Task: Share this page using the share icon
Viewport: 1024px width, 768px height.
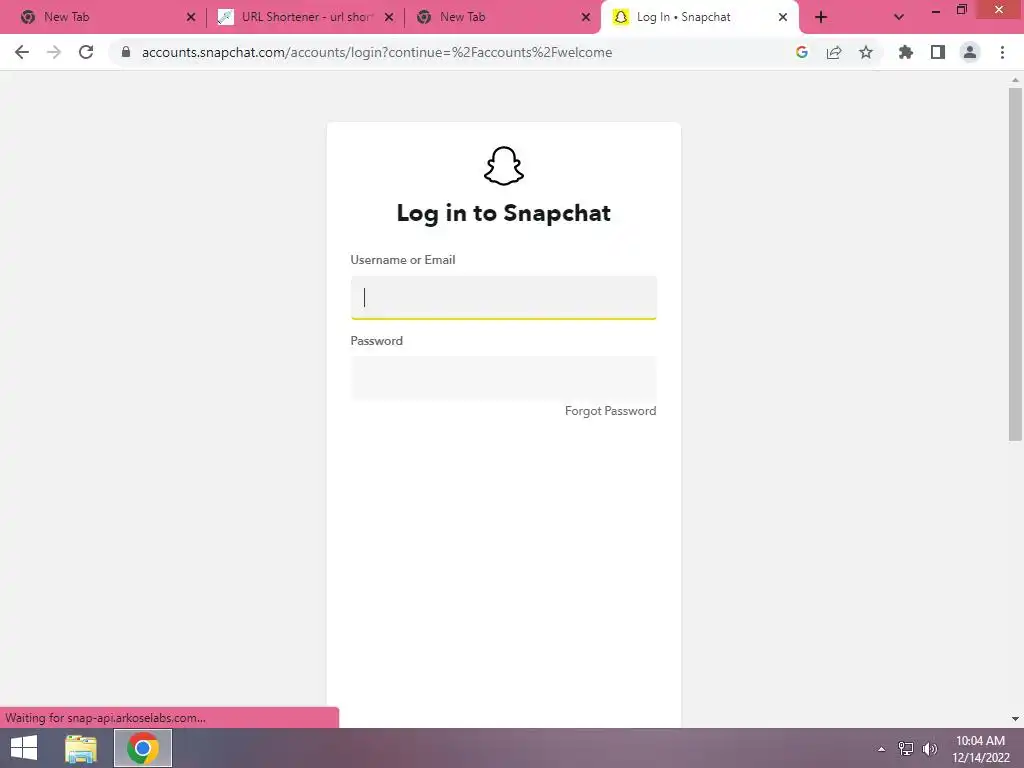Action: click(x=834, y=52)
